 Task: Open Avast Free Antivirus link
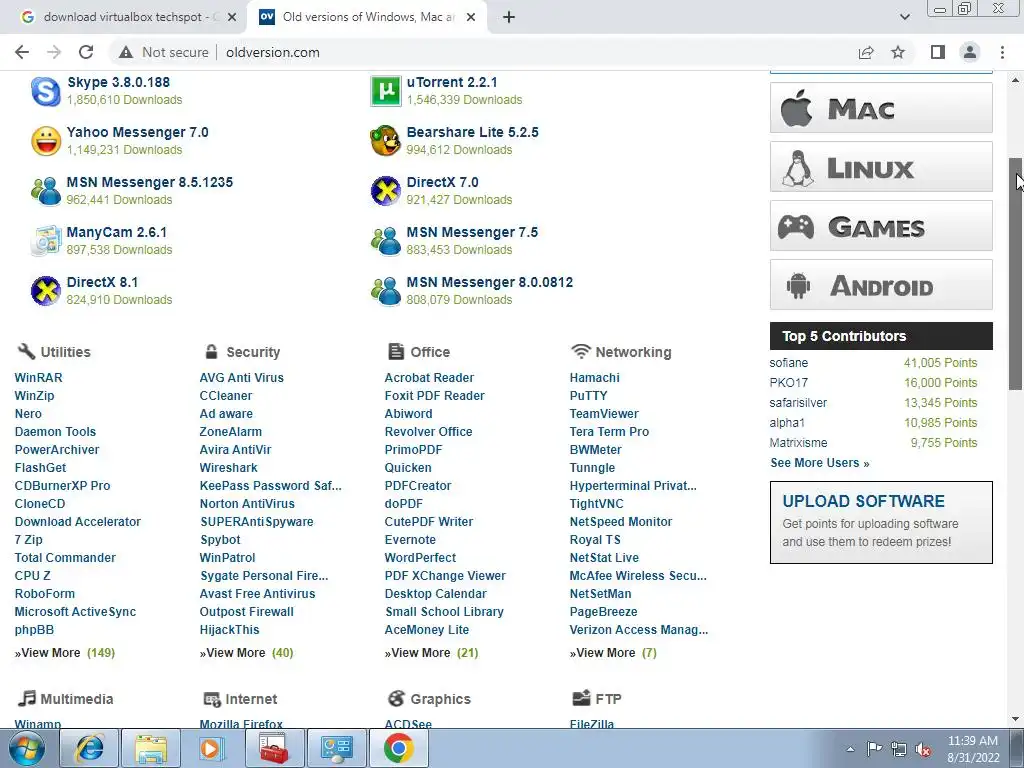[x=257, y=594]
